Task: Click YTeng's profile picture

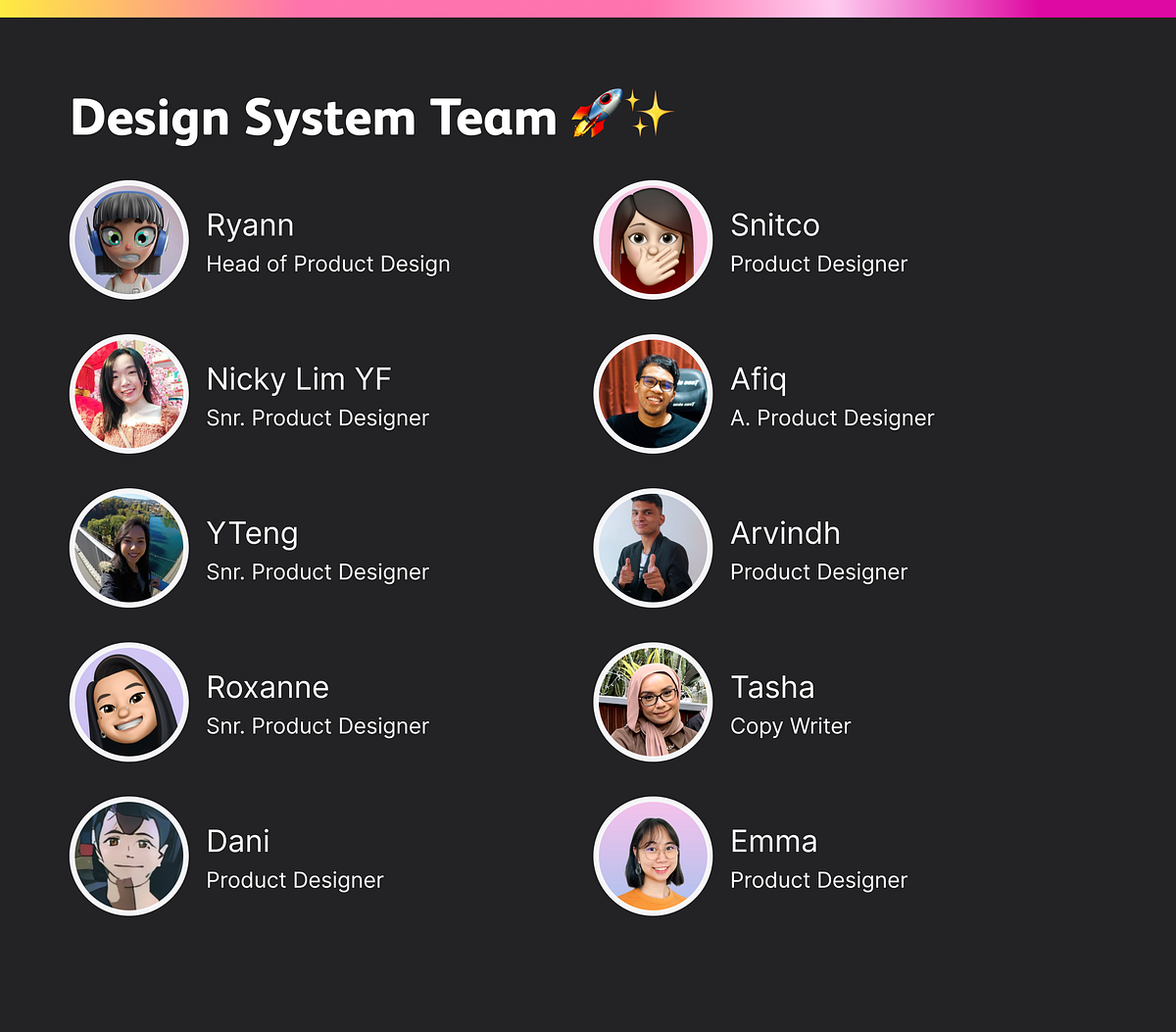Action: 128,547
